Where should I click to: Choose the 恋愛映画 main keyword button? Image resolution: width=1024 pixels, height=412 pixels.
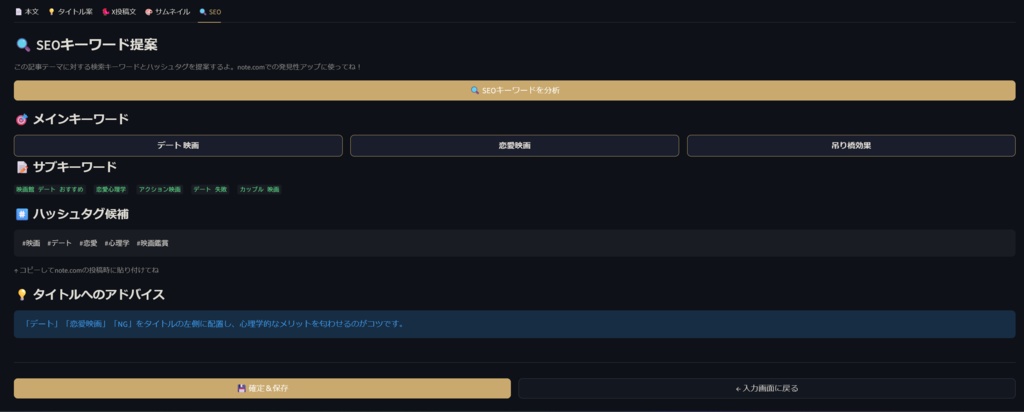click(515, 146)
